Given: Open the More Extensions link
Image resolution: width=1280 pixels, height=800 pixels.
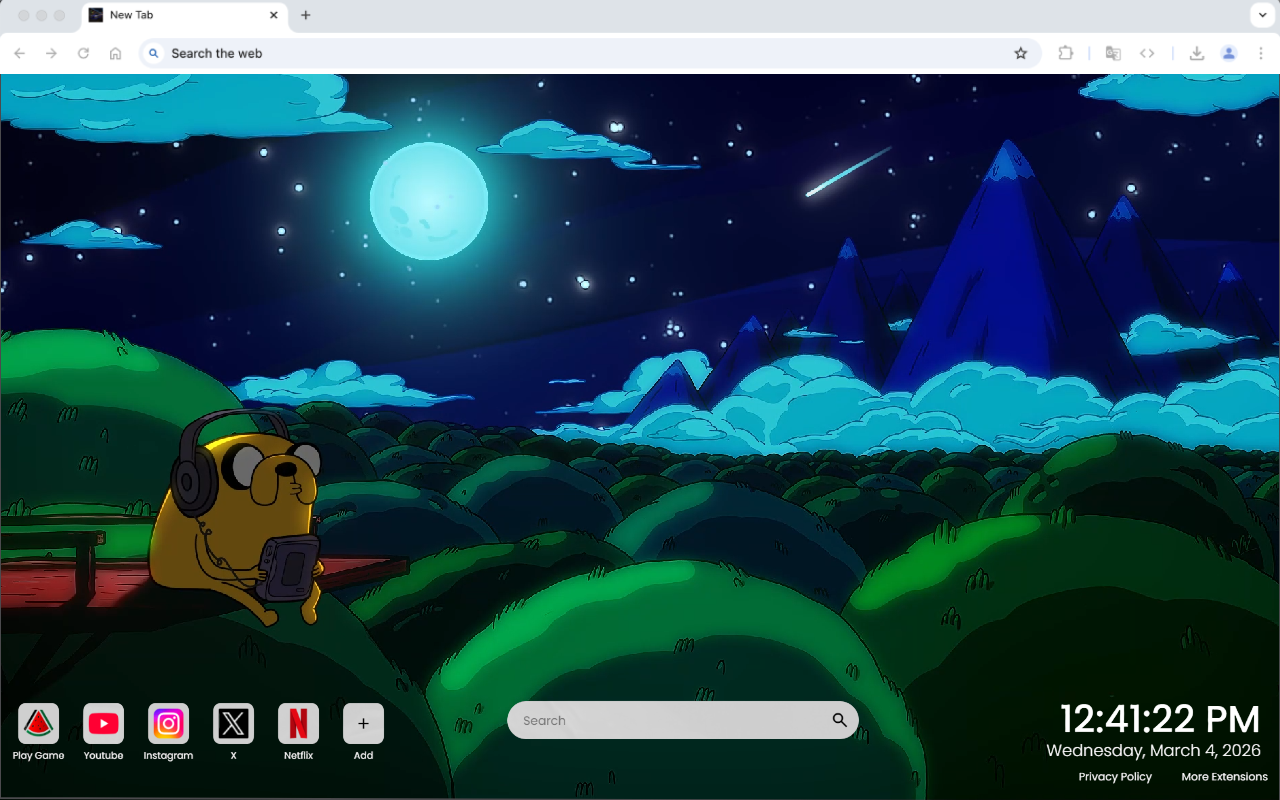Looking at the screenshot, I should pos(1224,777).
